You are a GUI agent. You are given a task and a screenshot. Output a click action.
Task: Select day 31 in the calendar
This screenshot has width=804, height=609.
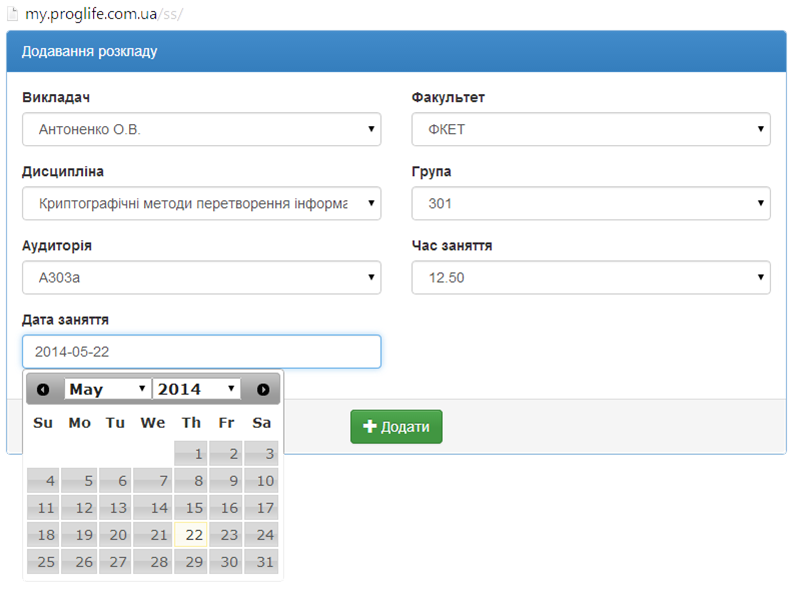(261, 562)
